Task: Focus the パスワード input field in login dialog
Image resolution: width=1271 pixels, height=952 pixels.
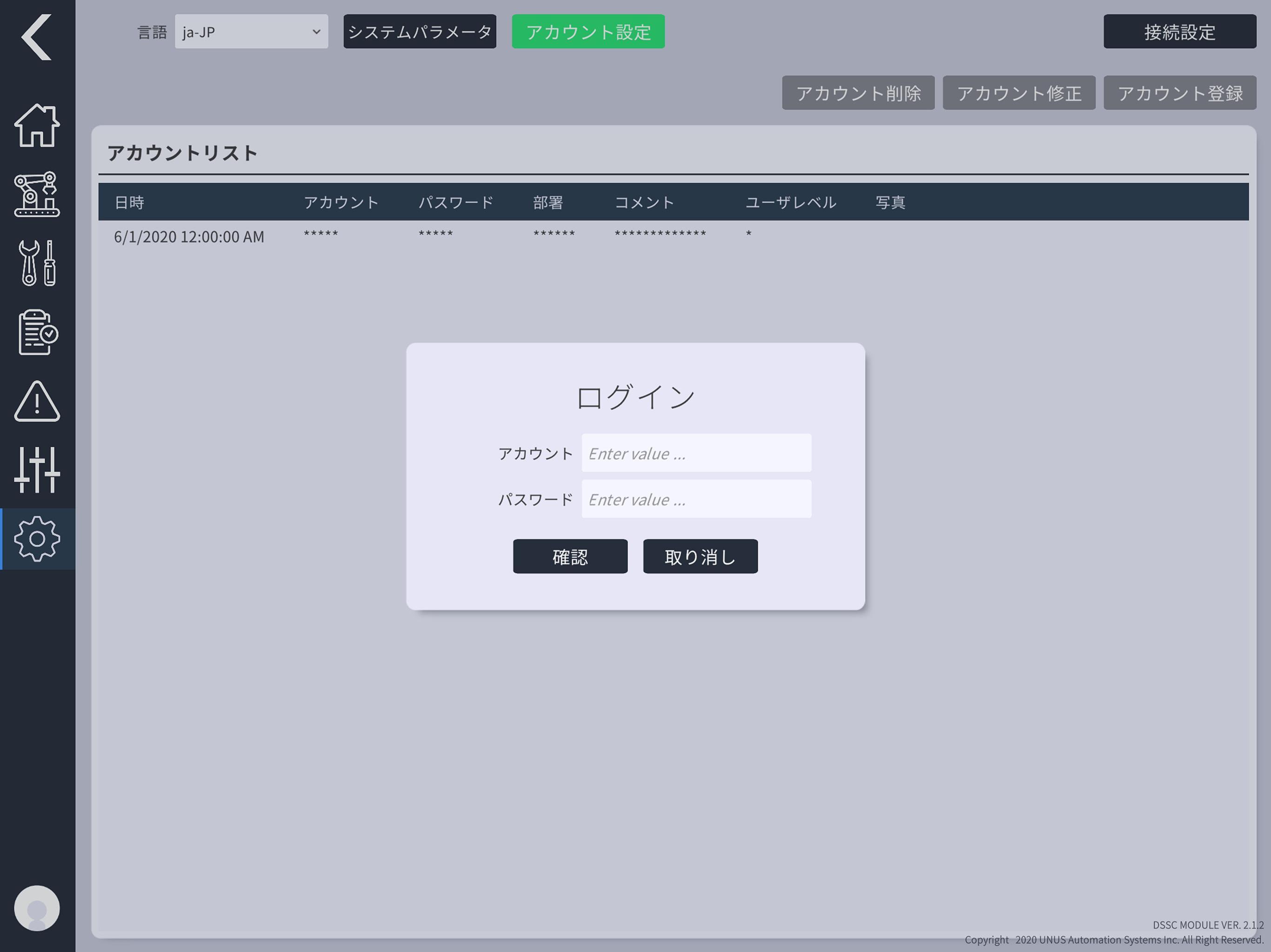Action: (696, 499)
